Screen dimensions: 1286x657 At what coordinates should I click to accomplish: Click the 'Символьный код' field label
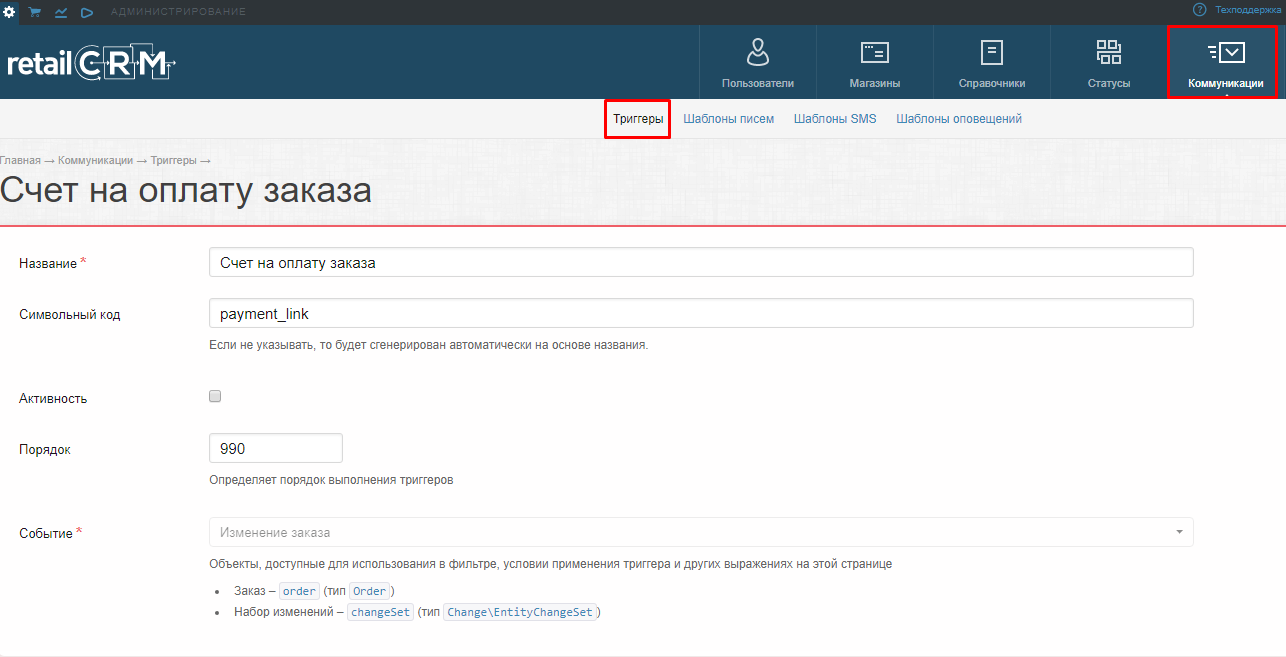[x=70, y=314]
